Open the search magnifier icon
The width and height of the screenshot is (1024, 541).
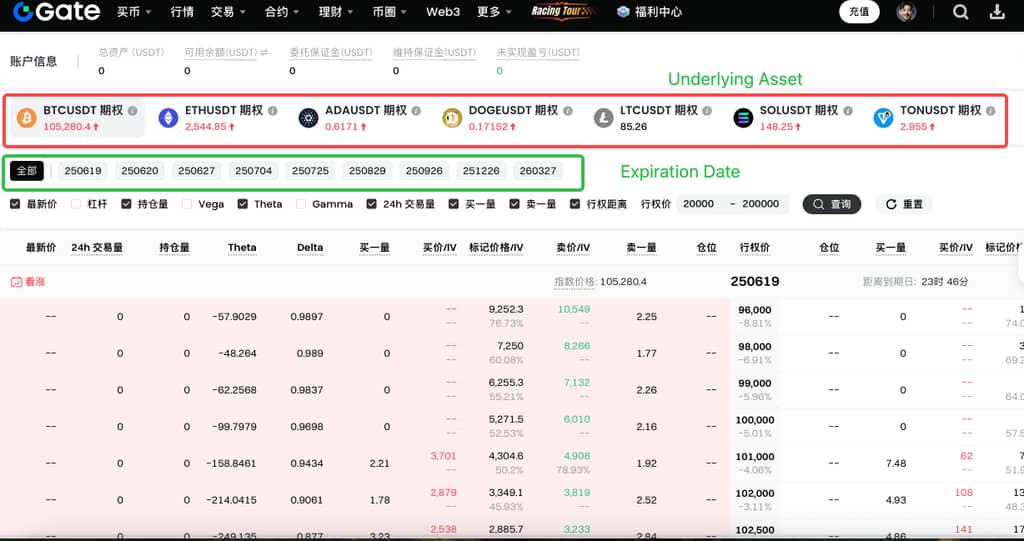click(x=960, y=13)
